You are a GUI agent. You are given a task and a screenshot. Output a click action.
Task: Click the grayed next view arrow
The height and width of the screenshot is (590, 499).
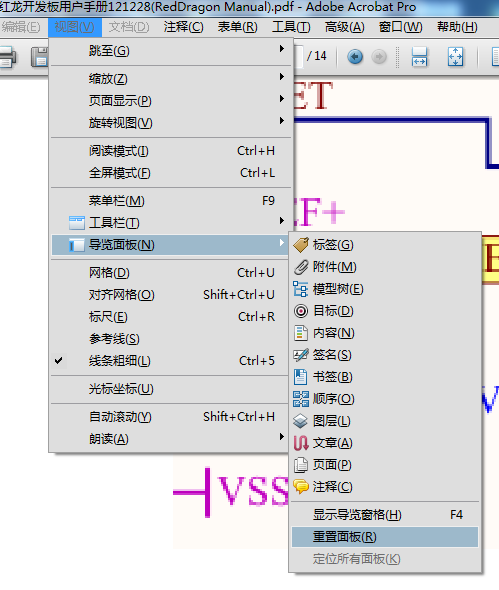[x=379, y=57]
